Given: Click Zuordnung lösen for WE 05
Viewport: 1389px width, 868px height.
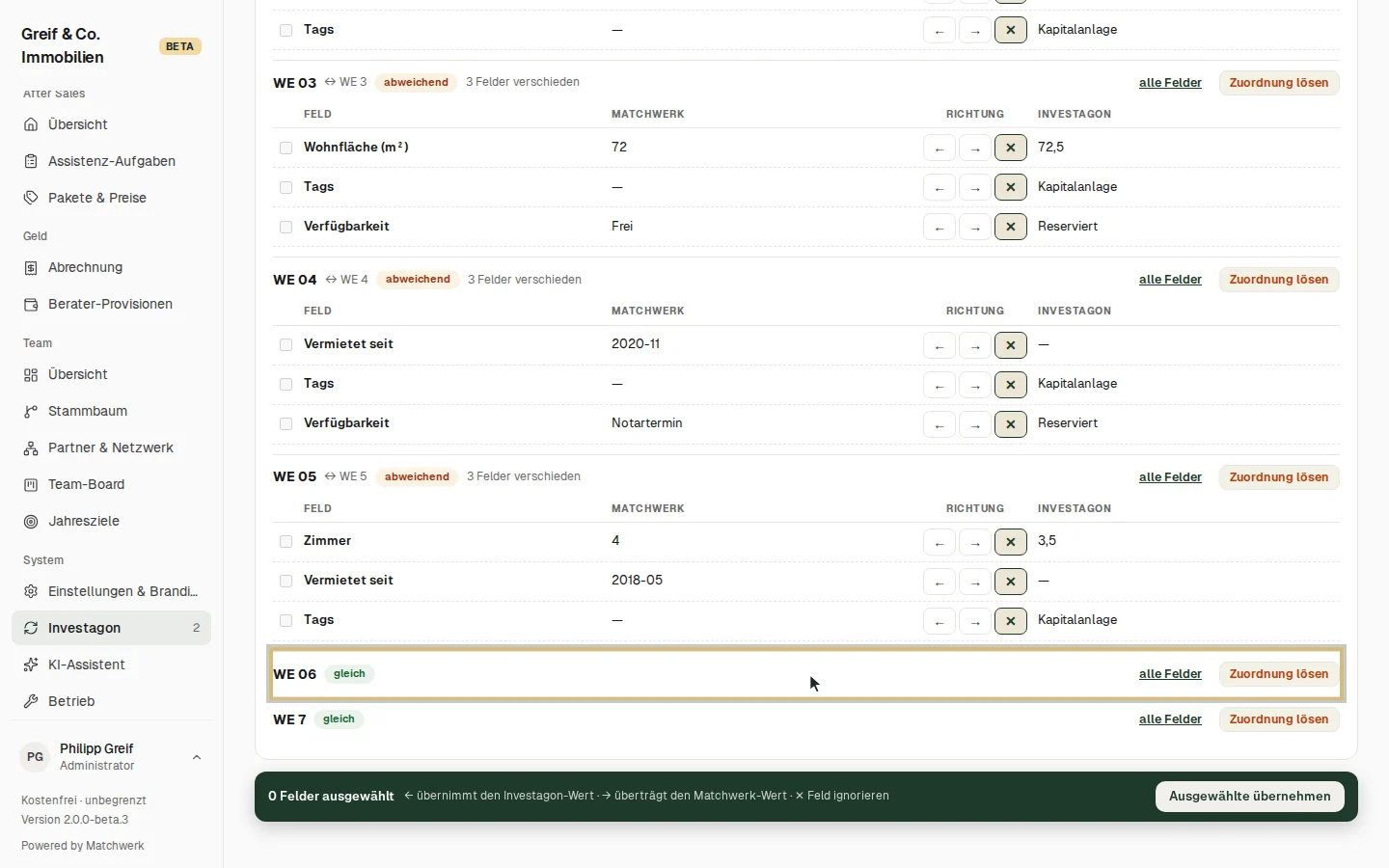Looking at the screenshot, I should [x=1279, y=477].
